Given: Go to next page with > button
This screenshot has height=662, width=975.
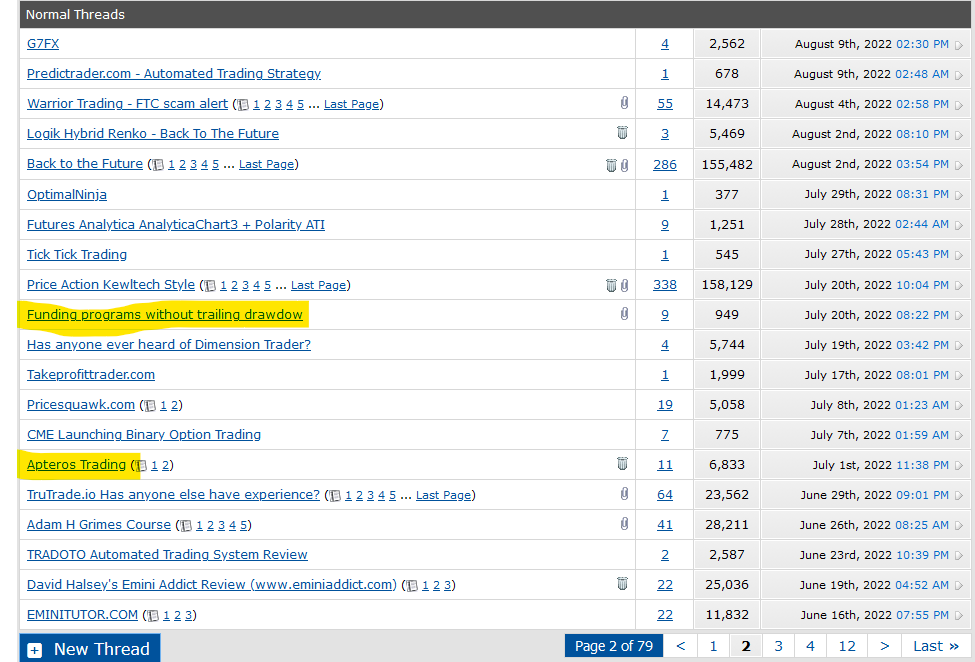Looking at the screenshot, I should pos(884,646).
